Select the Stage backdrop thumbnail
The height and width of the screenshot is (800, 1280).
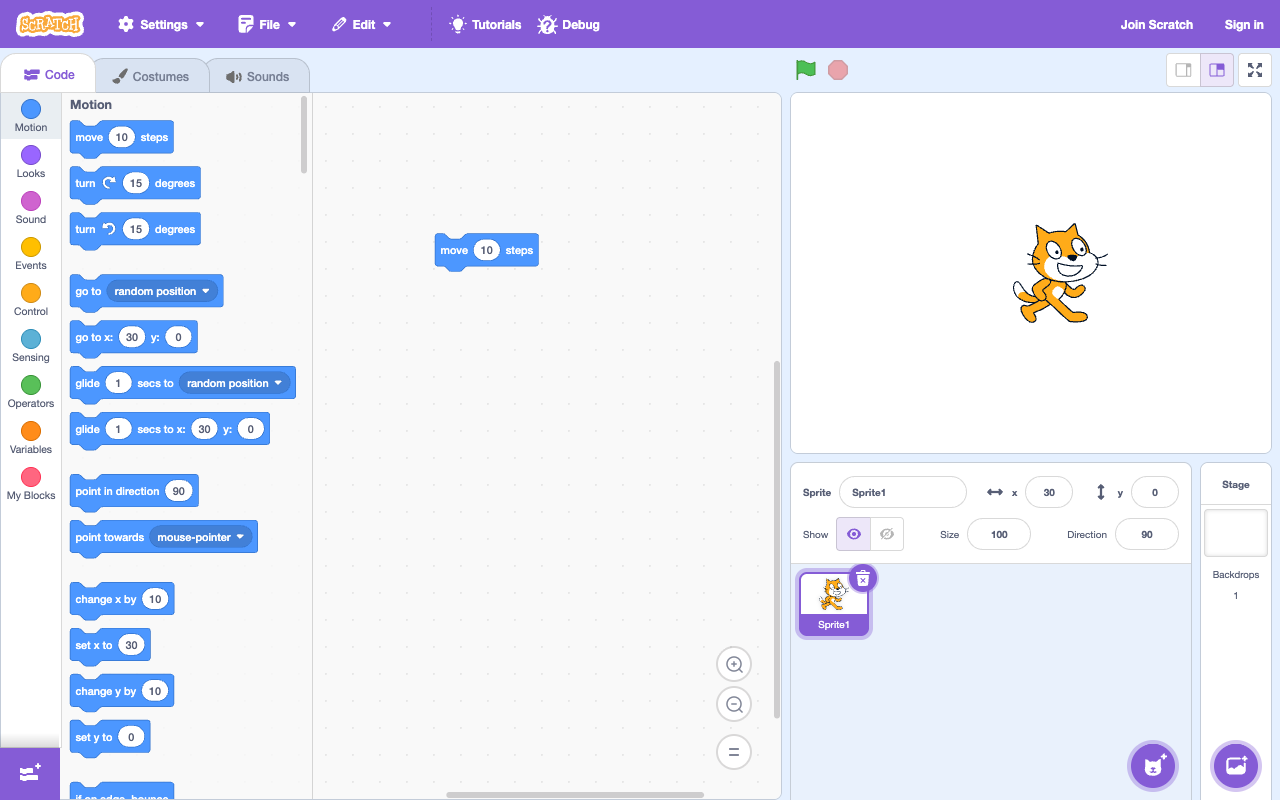[x=1236, y=532]
